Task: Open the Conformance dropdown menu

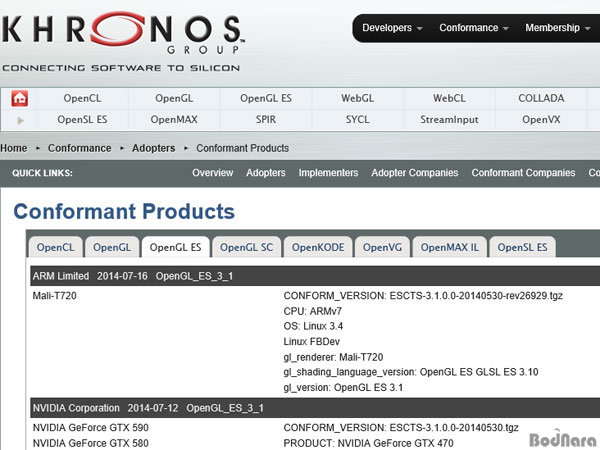Action: [474, 28]
